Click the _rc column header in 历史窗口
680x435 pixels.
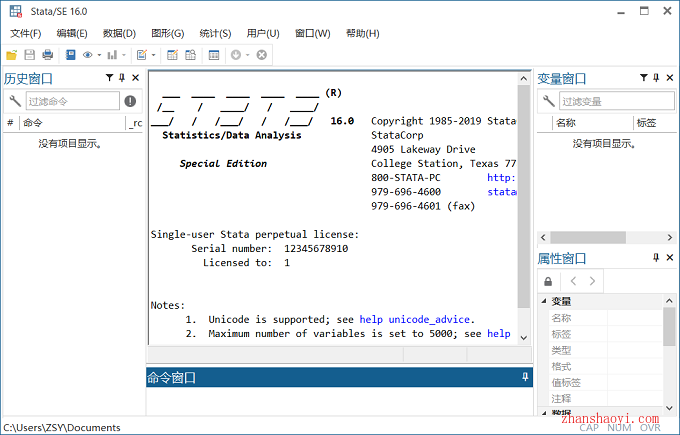[135, 123]
